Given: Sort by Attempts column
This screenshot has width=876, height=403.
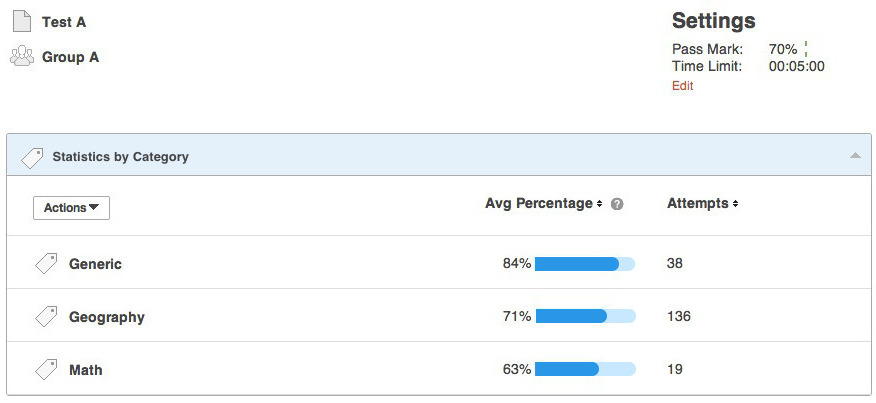Looking at the screenshot, I should [702, 204].
